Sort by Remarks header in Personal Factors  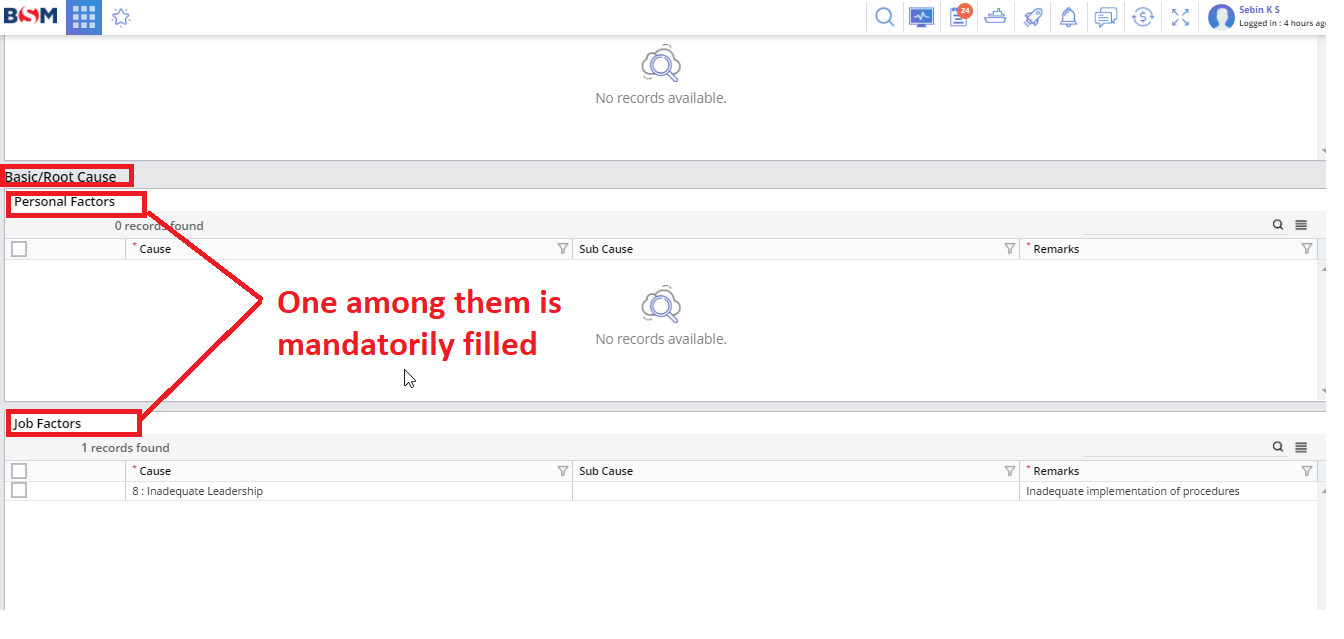pos(1056,249)
